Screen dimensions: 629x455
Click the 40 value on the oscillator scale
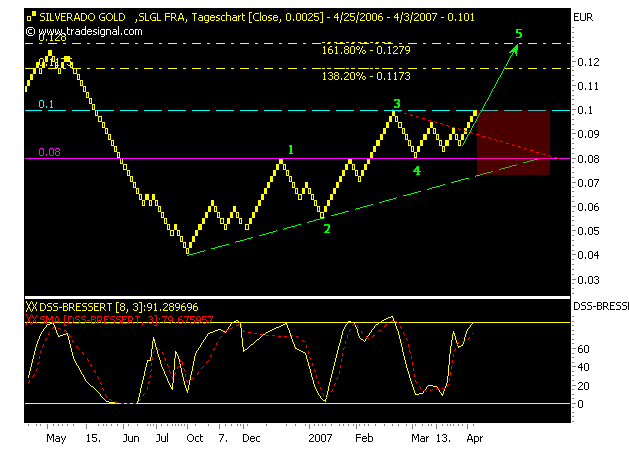(x=583, y=367)
